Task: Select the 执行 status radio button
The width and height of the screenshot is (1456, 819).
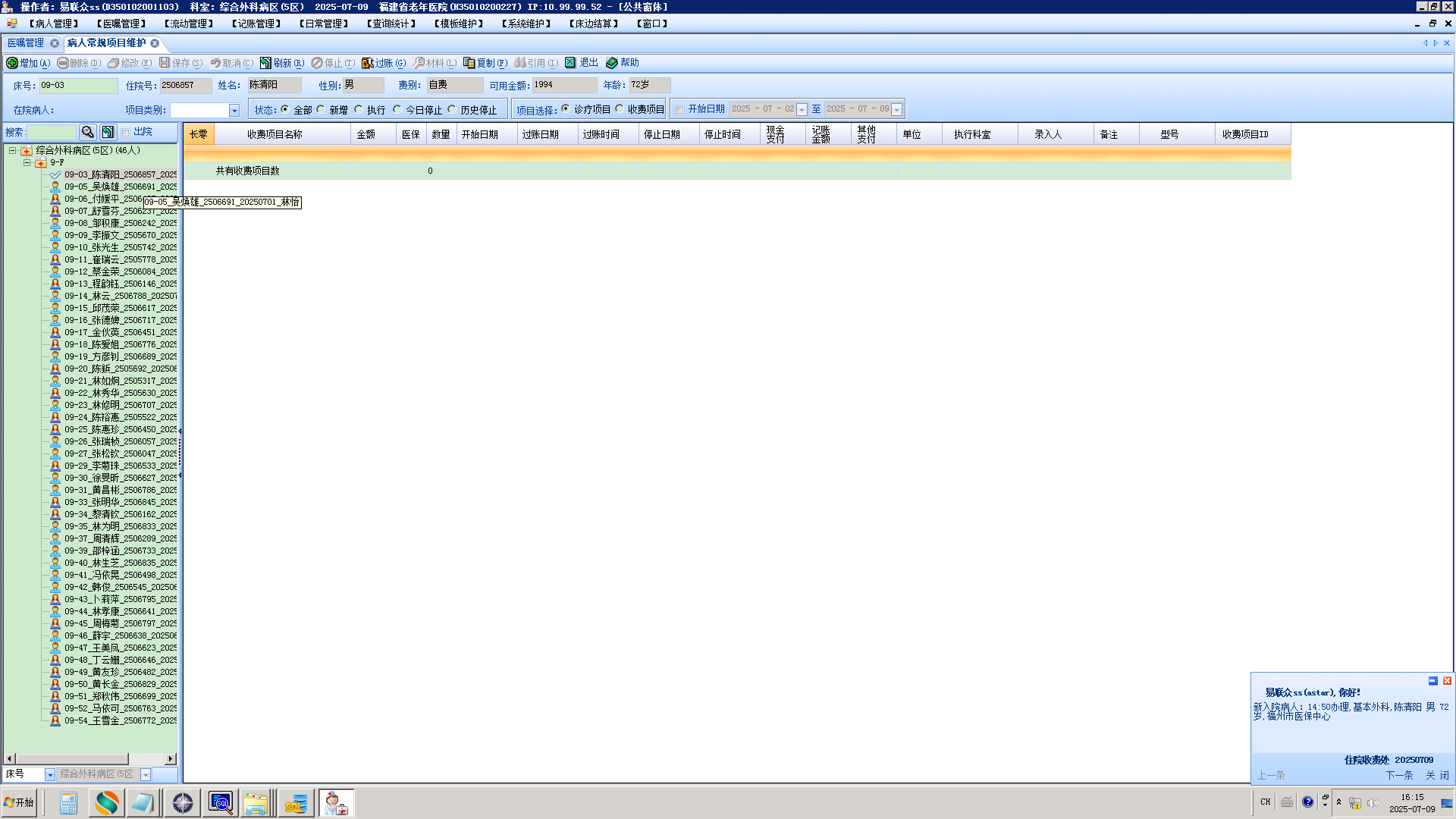Action: point(359,110)
